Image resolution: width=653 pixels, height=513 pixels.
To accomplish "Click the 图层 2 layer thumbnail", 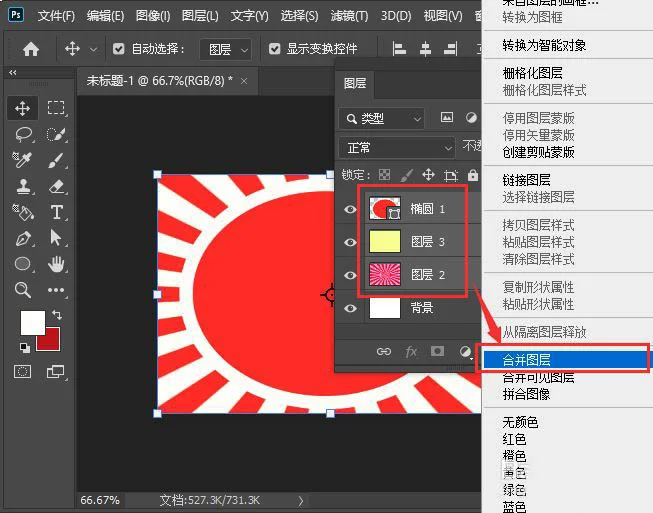I will [385, 274].
